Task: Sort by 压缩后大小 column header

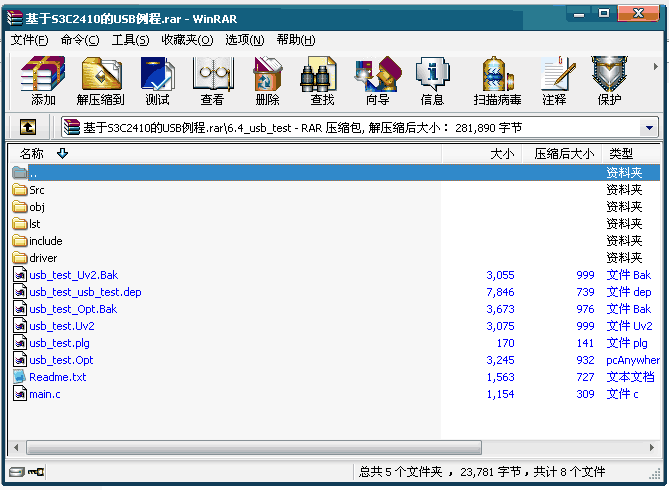Action: coord(562,154)
